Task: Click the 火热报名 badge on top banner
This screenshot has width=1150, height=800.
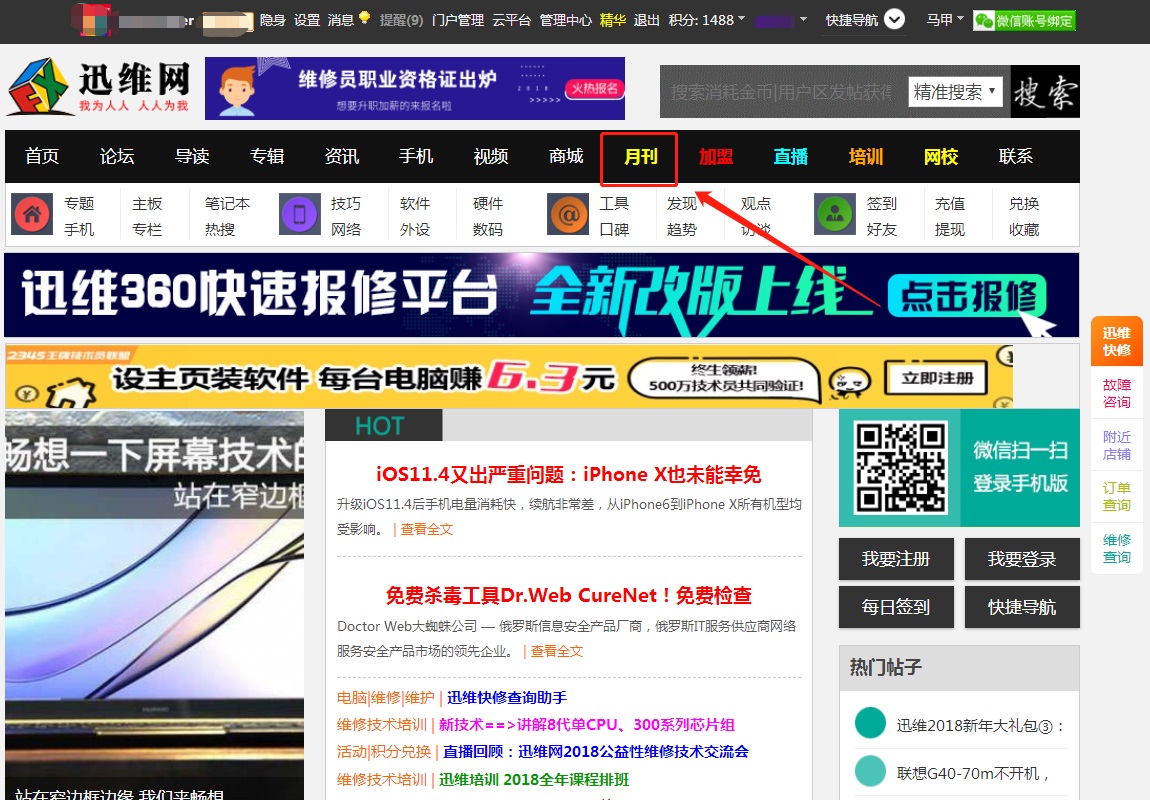Action: 594,89
